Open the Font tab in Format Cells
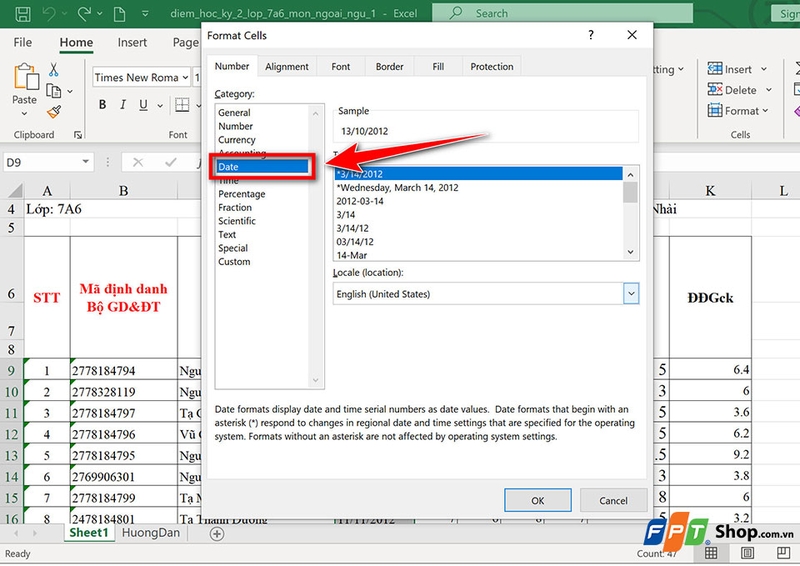This screenshot has width=800, height=566. [x=340, y=66]
